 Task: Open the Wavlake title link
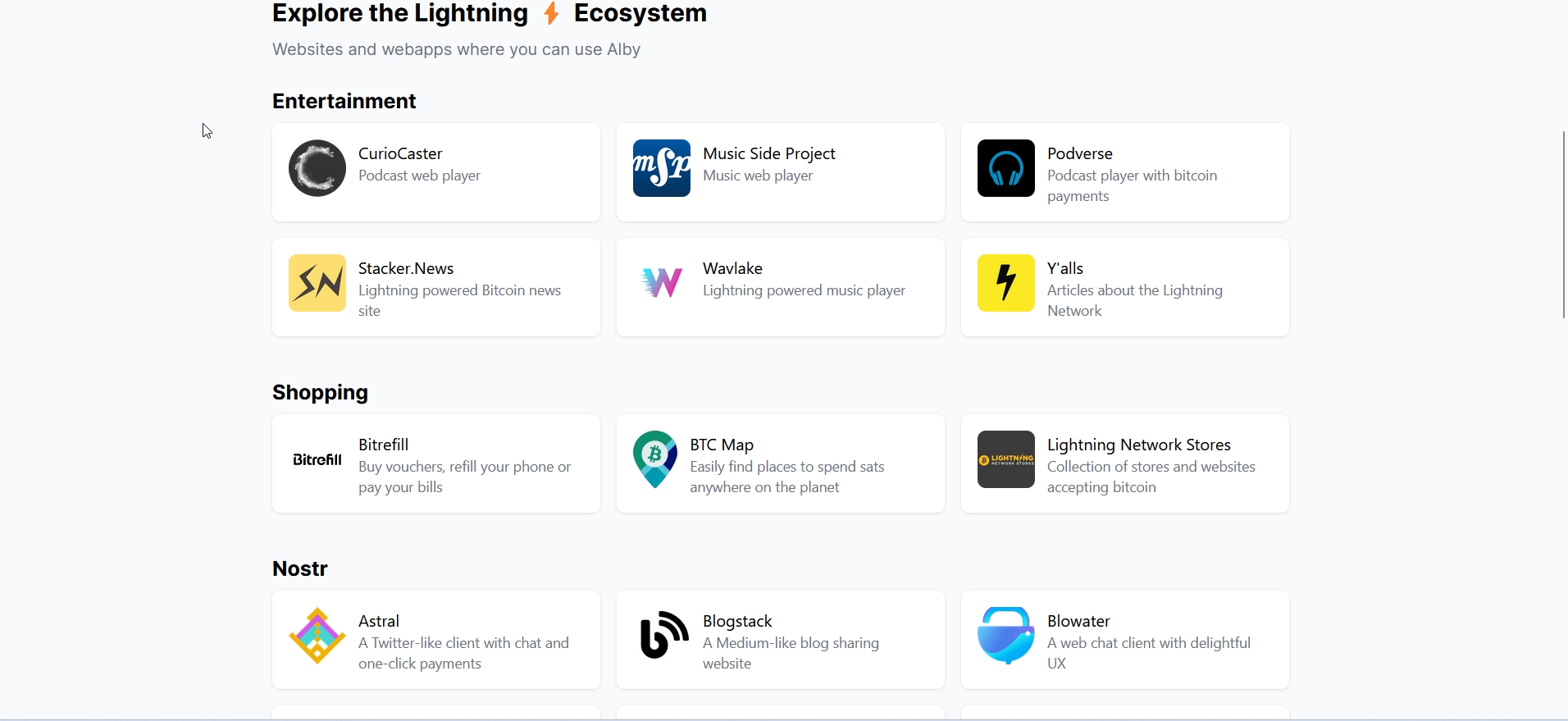pos(732,268)
